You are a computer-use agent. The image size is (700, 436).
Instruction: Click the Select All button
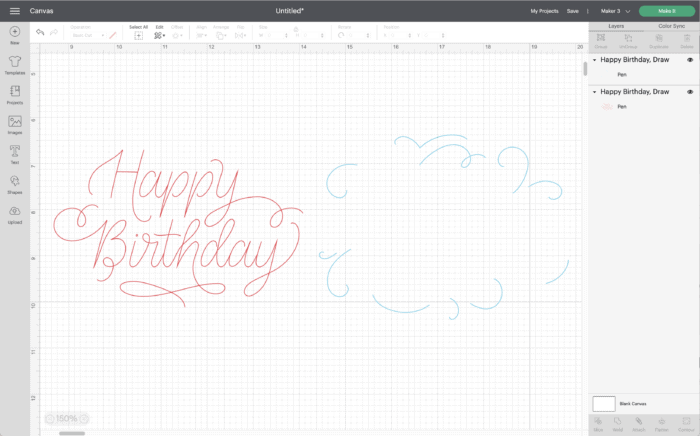coord(138,33)
